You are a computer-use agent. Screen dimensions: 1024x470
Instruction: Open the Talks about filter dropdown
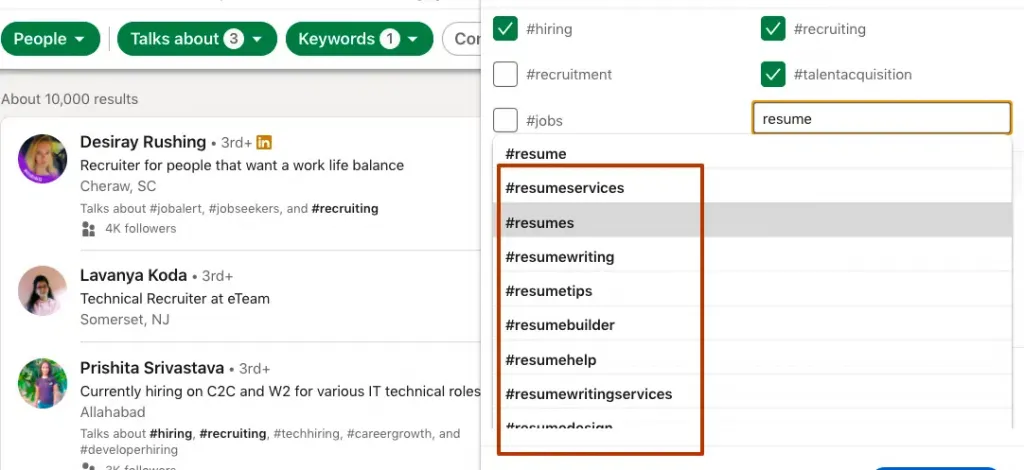click(x=197, y=39)
